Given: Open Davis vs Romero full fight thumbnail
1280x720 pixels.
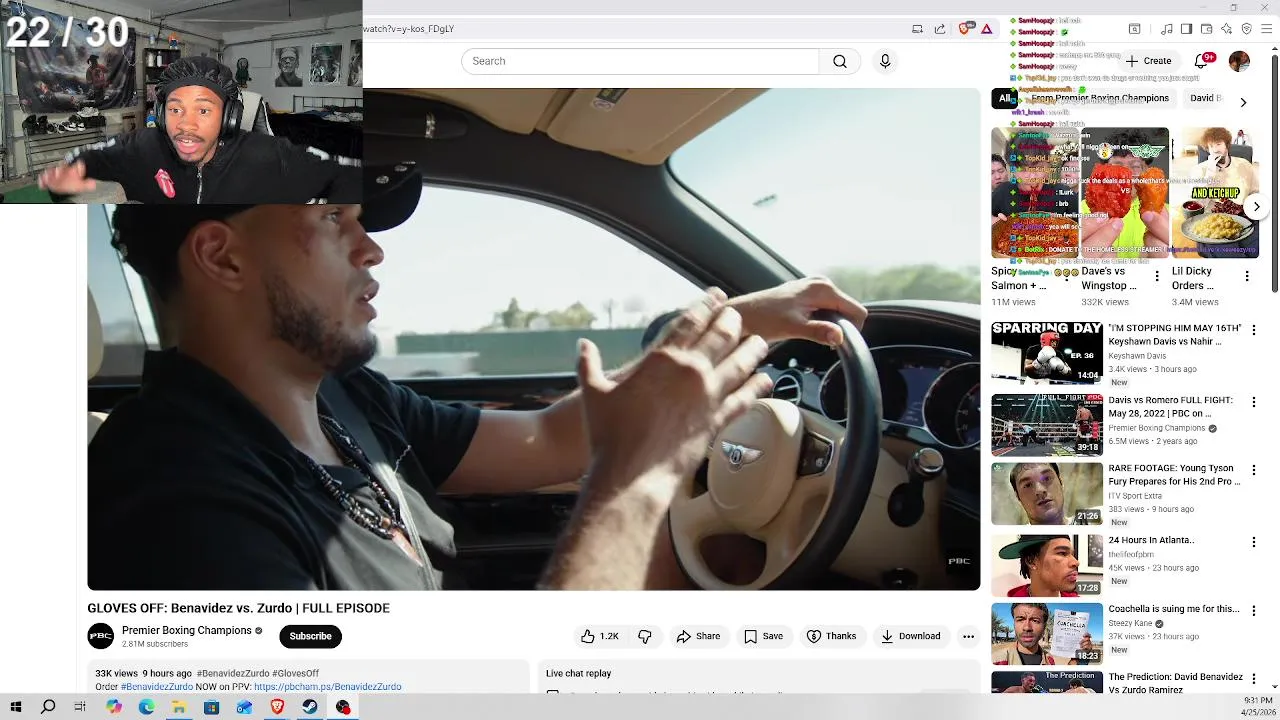Looking at the screenshot, I should [x=1047, y=425].
